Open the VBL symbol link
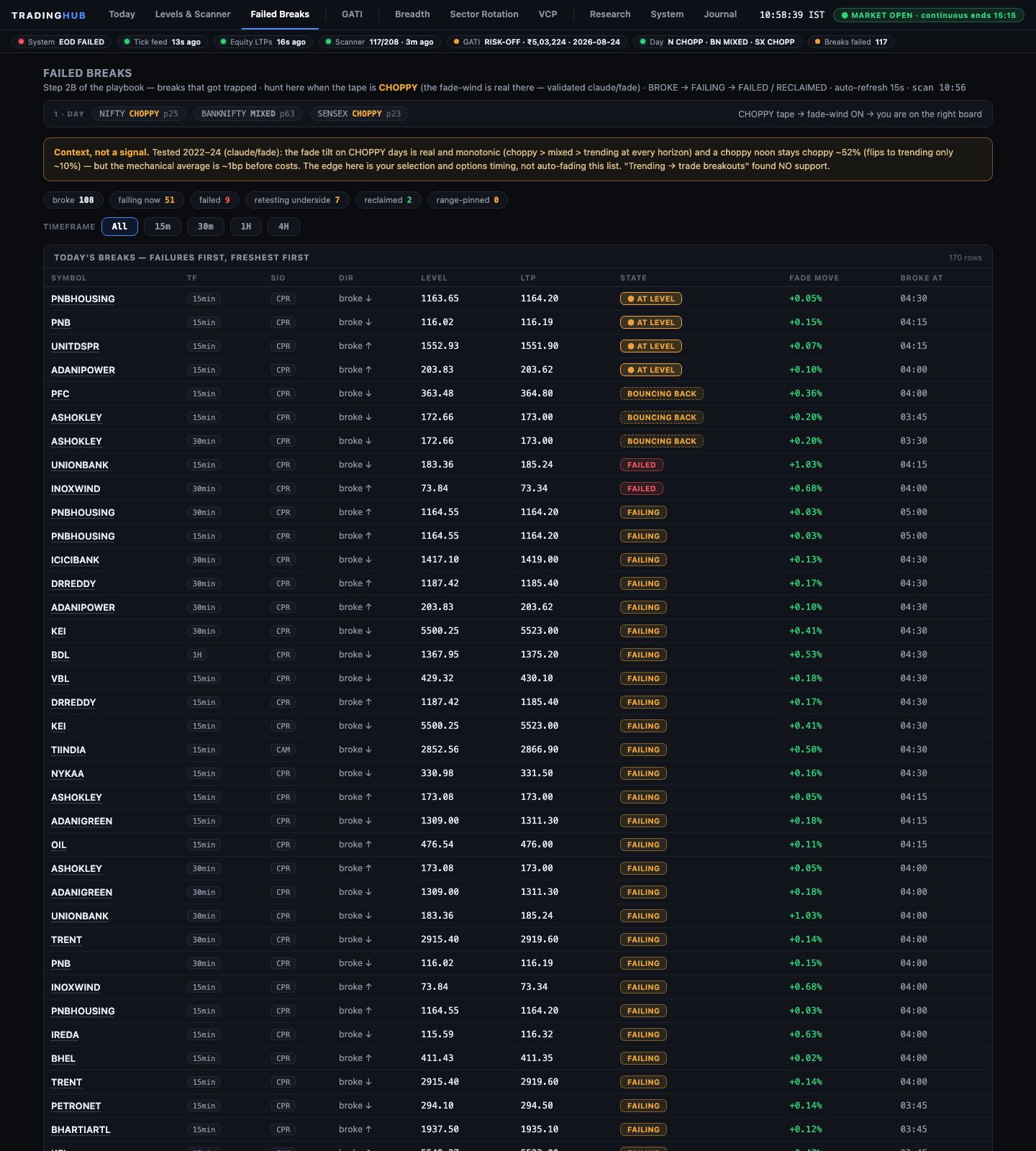 tap(60, 678)
